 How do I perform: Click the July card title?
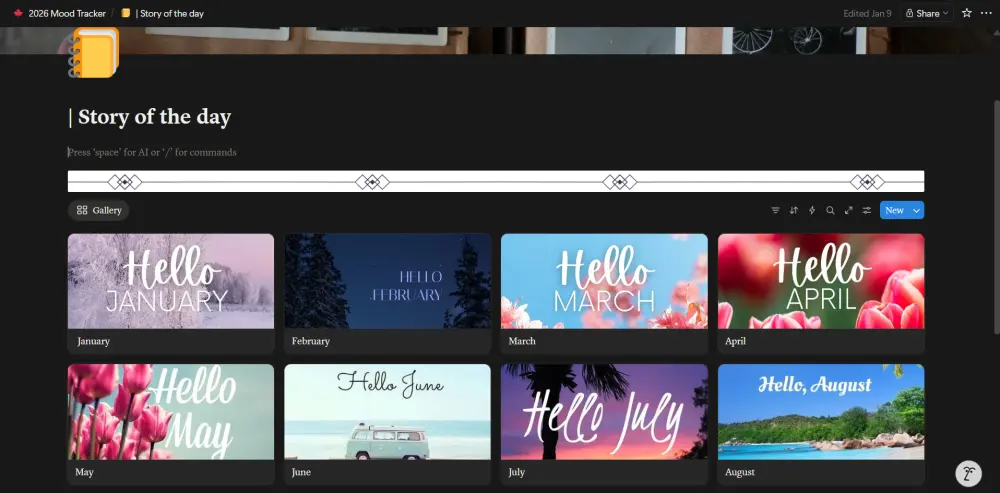[517, 473]
